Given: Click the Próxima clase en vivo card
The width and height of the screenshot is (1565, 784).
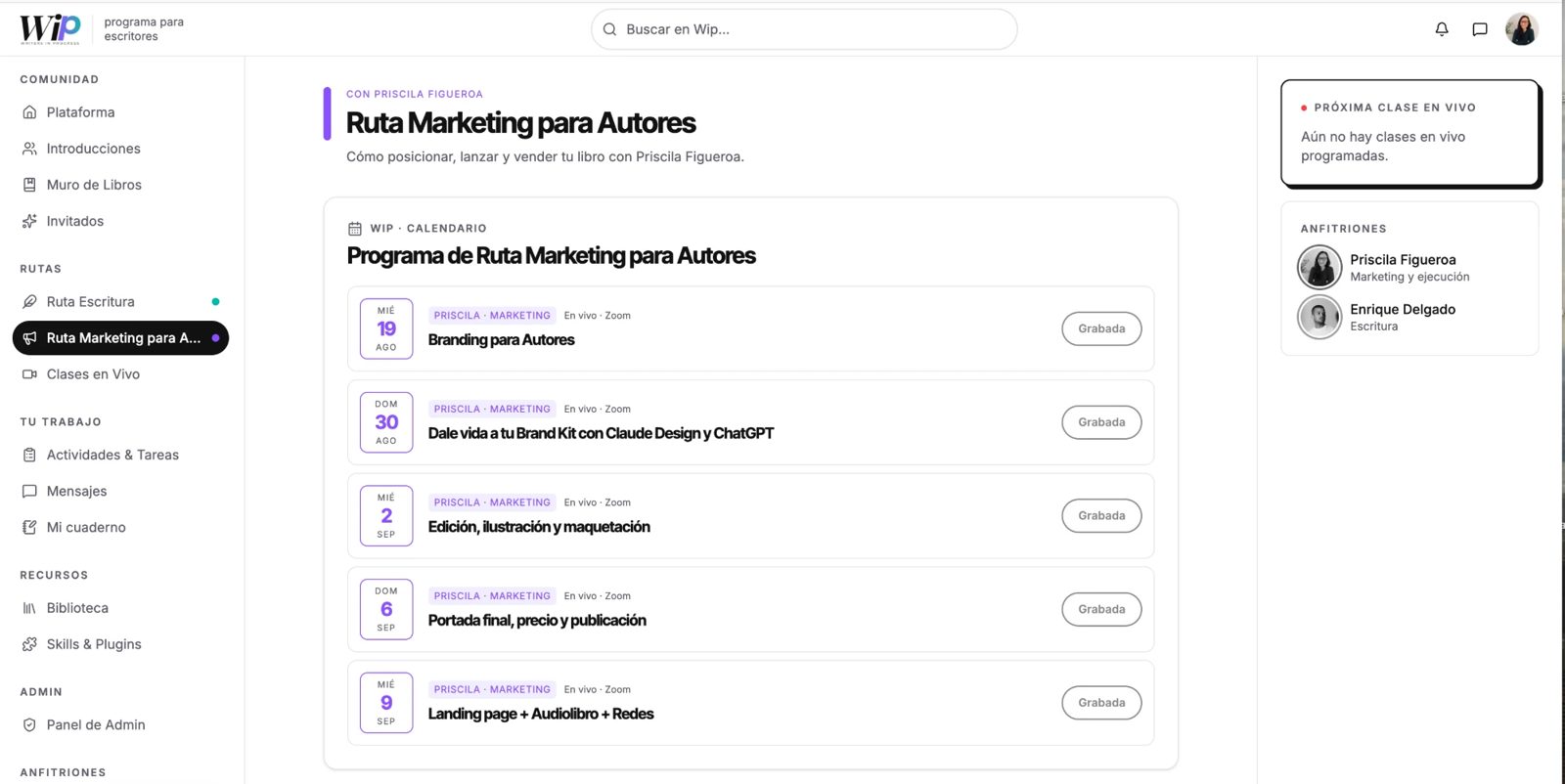Looking at the screenshot, I should tap(1410, 133).
